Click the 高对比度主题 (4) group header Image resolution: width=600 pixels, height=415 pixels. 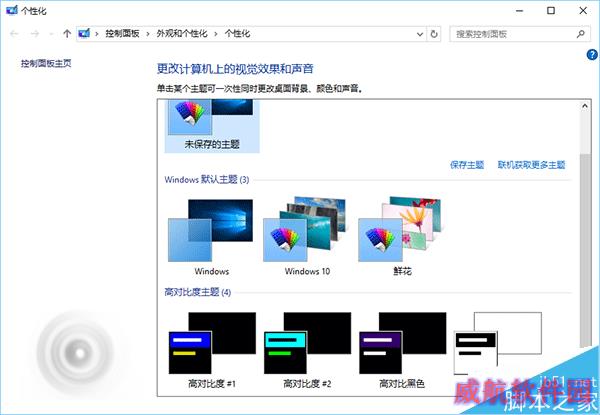197,292
